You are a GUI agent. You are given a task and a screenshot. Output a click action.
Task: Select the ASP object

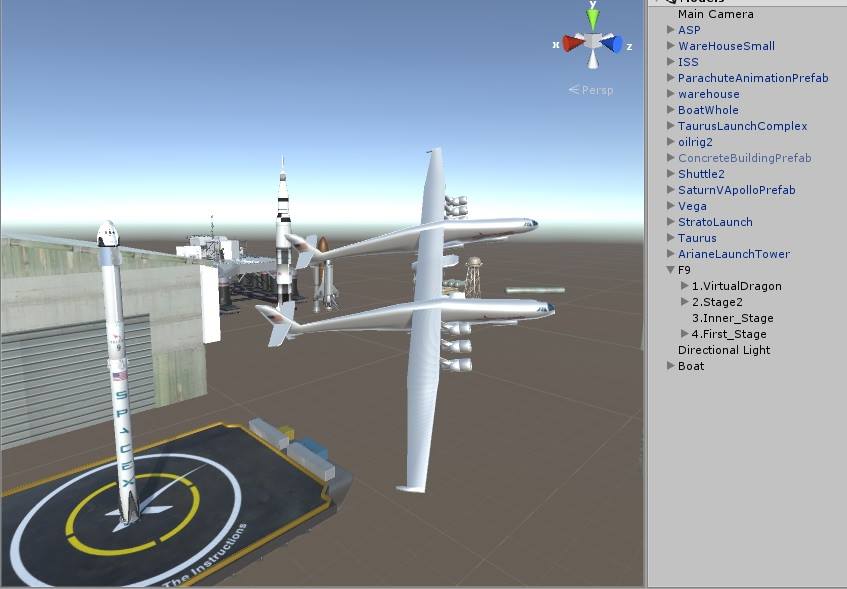(689, 30)
